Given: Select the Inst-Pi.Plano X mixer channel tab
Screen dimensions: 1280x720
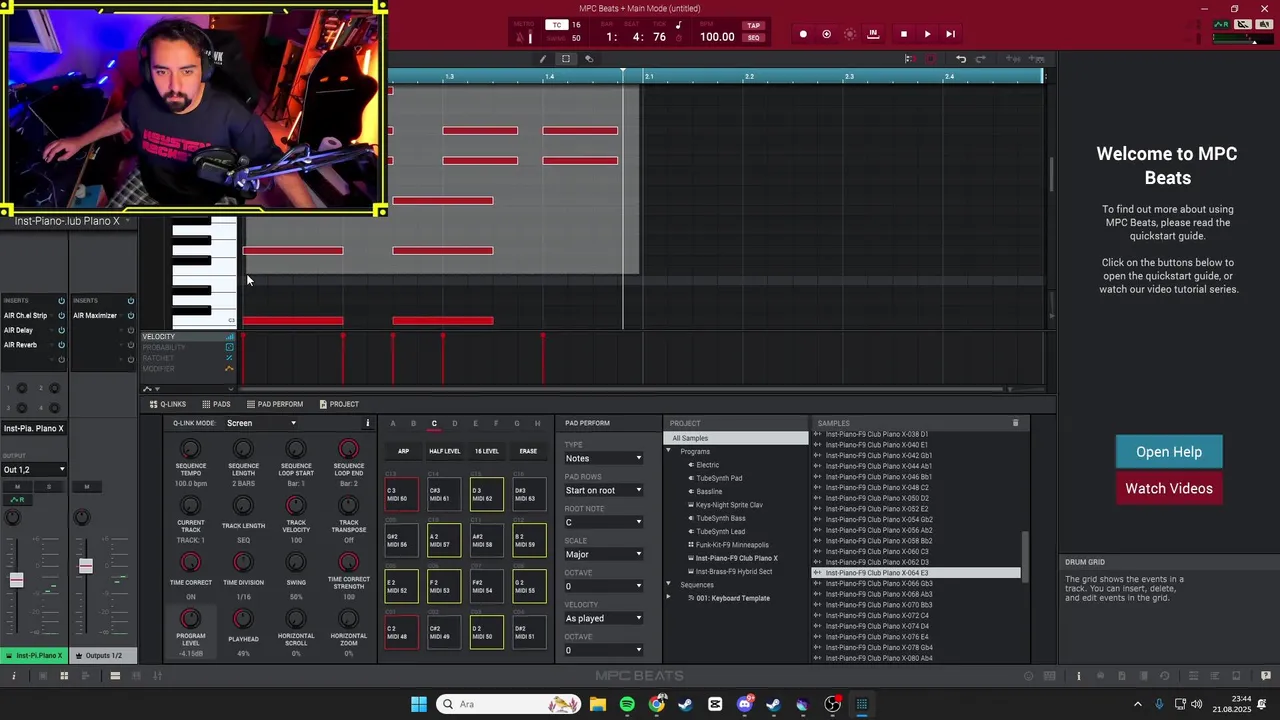Looking at the screenshot, I should click(34, 656).
